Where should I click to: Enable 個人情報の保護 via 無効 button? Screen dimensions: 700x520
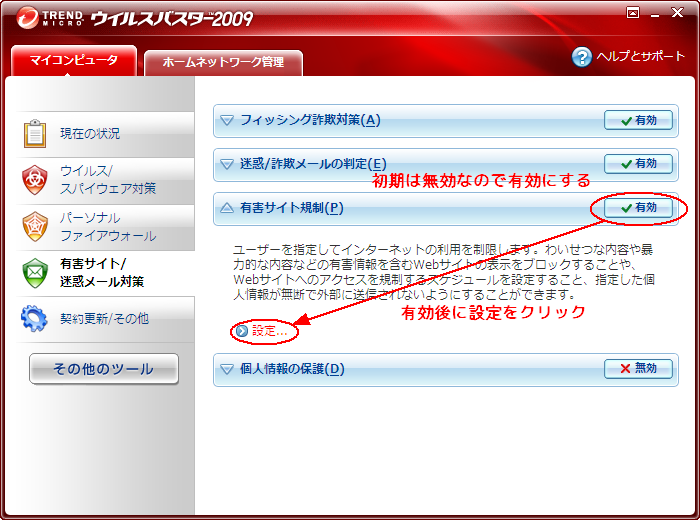click(638, 369)
